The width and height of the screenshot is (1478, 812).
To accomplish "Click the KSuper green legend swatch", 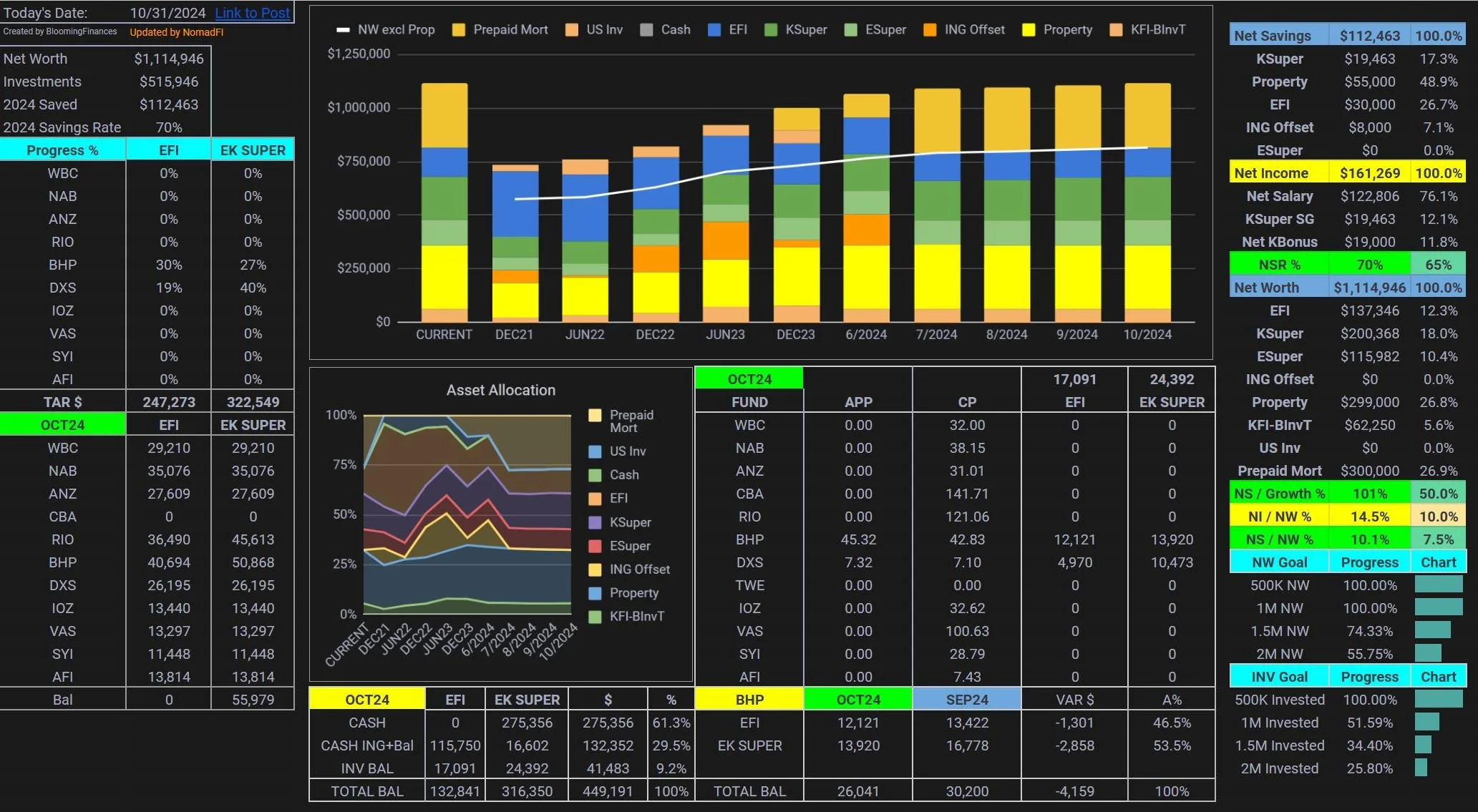I will (771, 30).
